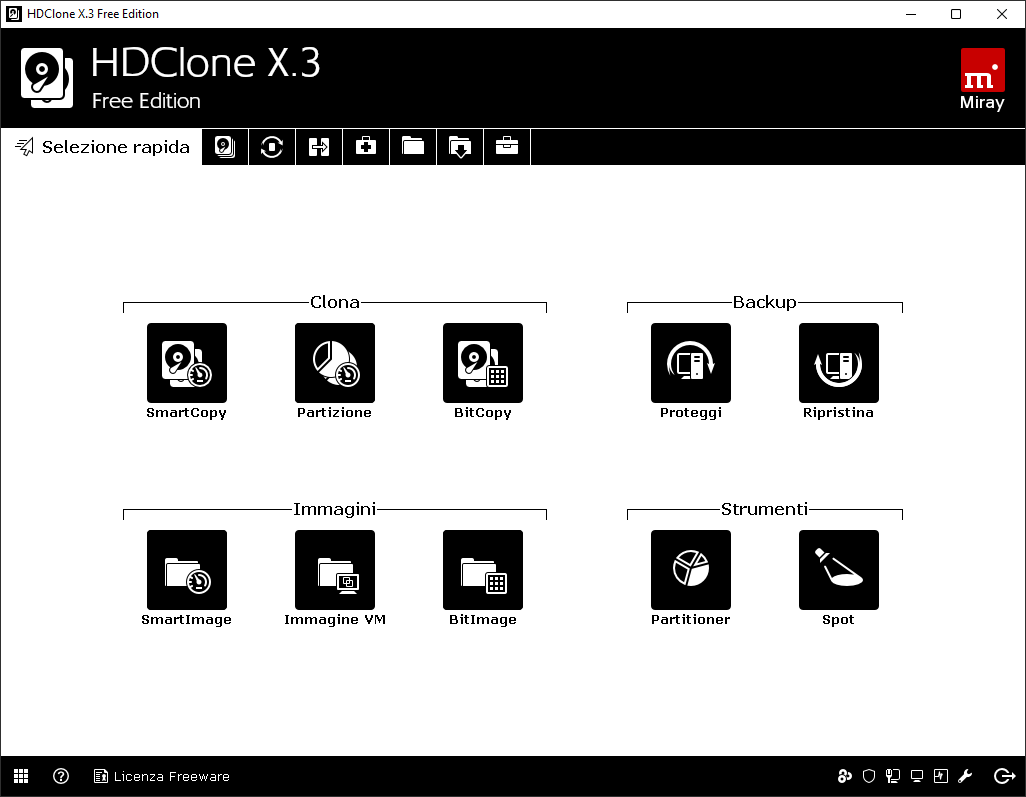
Task: Click the shield icon in status bar
Action: (x=869, y=776)
